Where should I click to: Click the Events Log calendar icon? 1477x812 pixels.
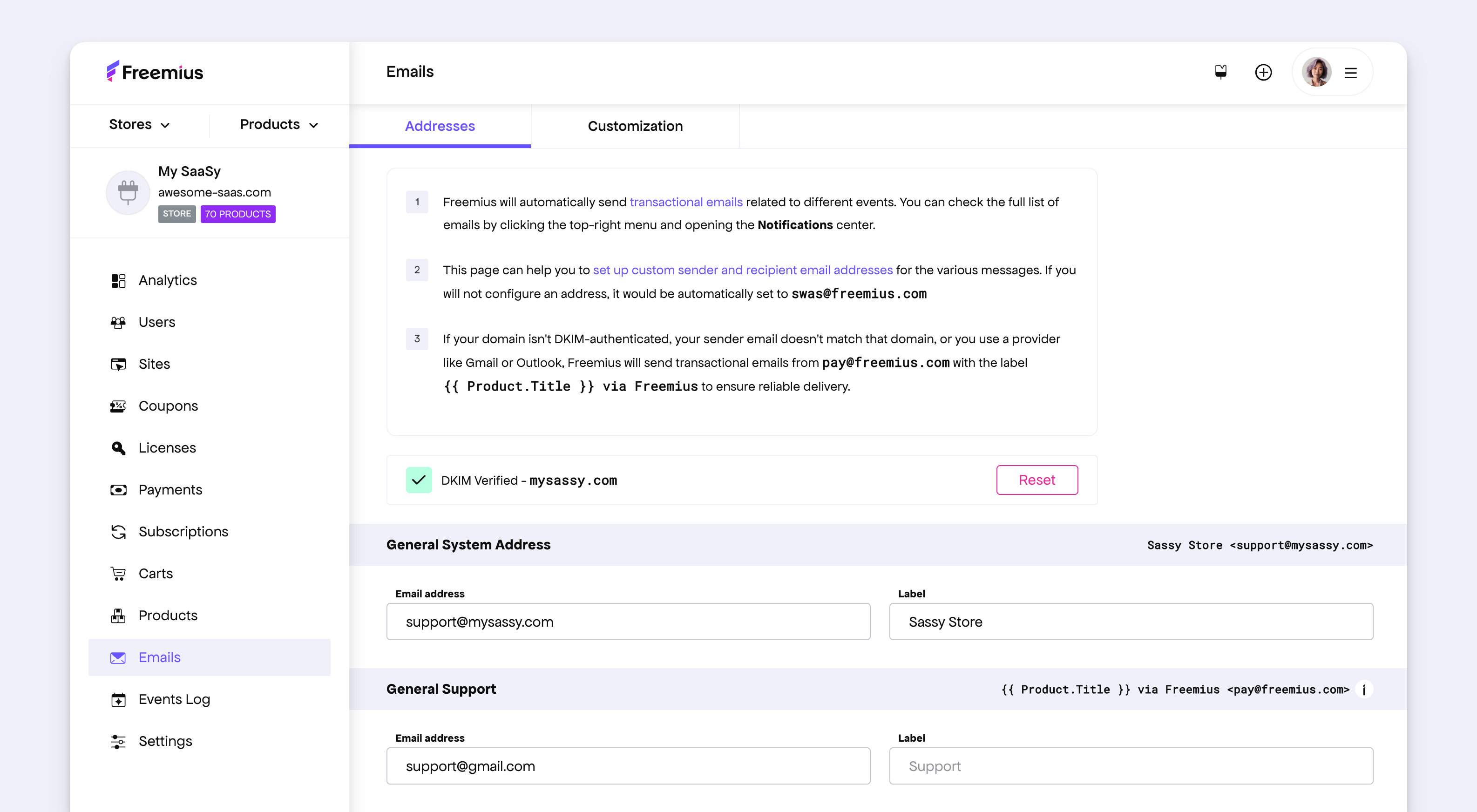[118, 700]
